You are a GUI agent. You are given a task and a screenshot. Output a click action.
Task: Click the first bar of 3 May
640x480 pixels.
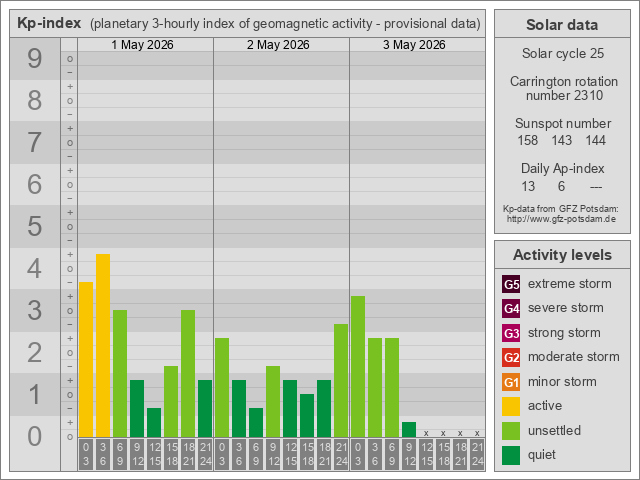358,367
